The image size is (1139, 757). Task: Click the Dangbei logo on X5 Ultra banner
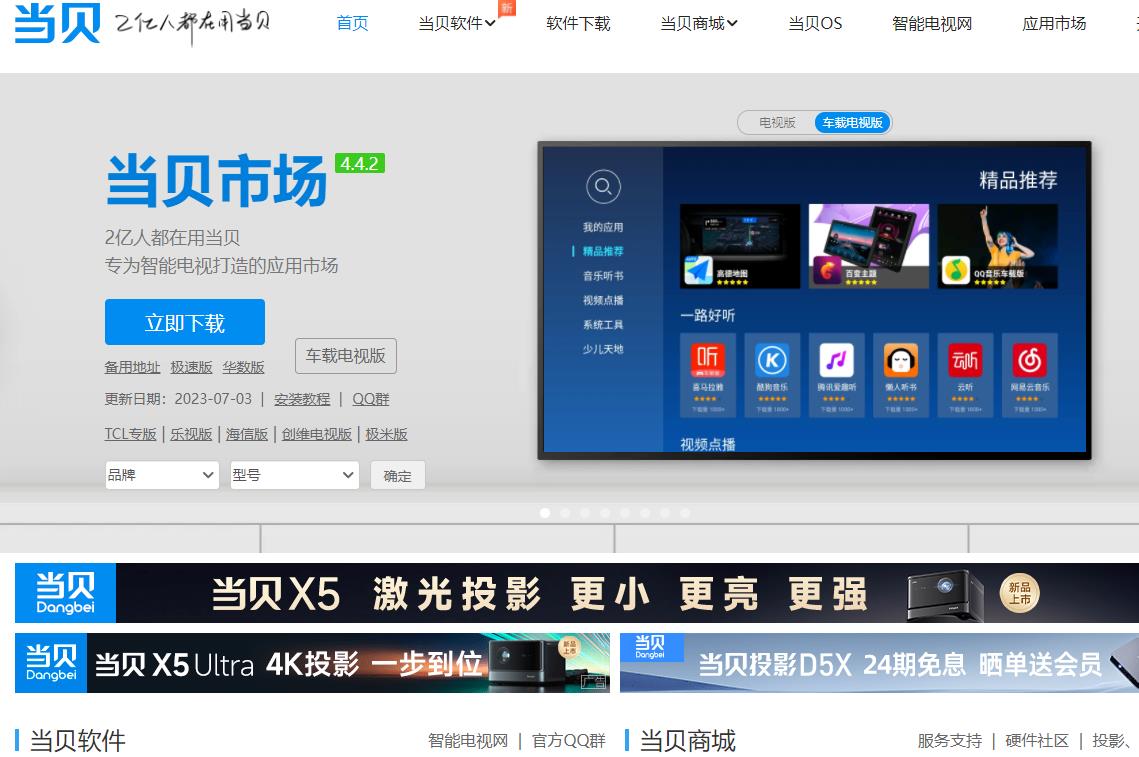(x=51, y=663)
